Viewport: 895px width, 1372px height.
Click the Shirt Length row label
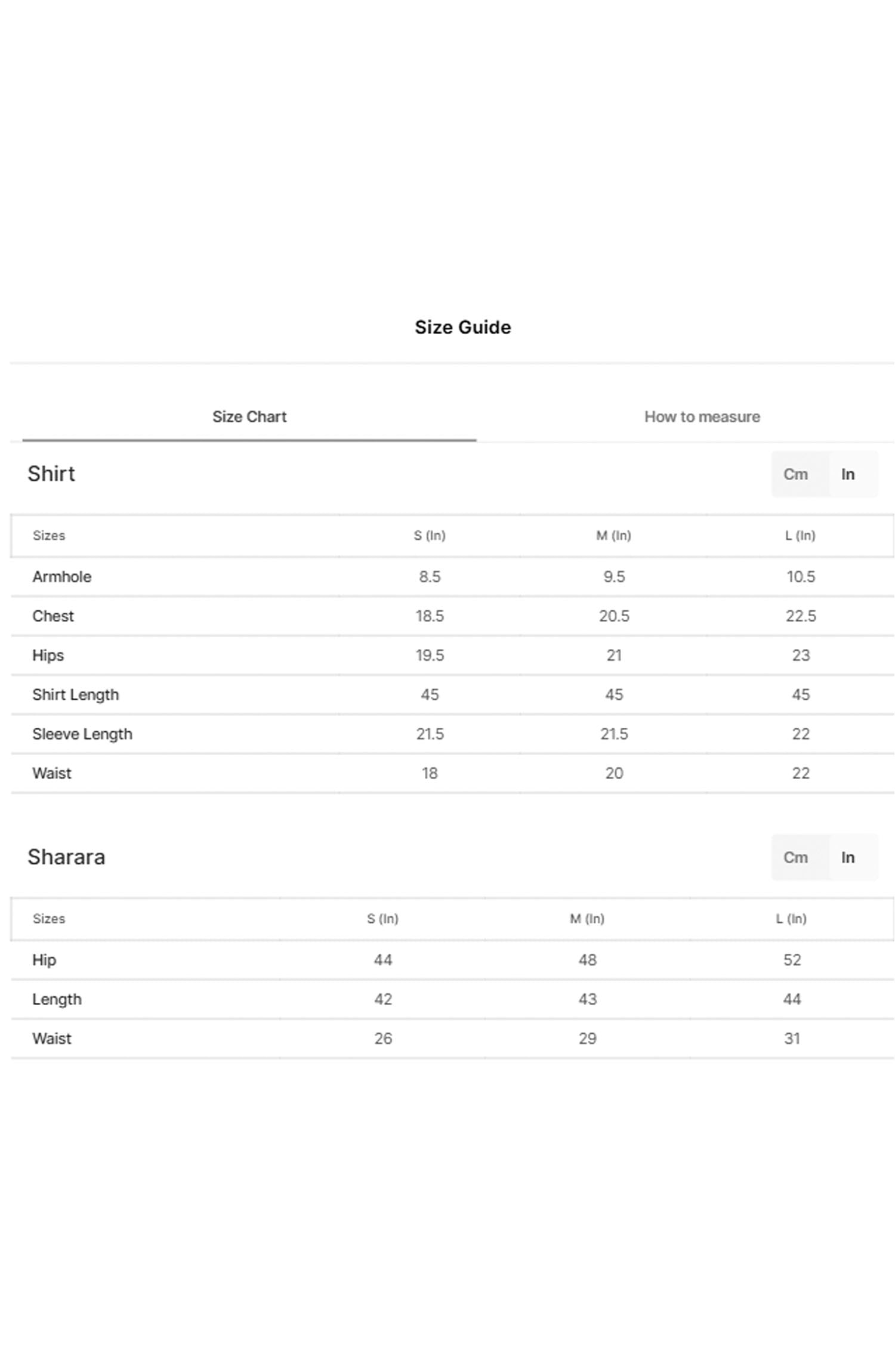[76, 695]
